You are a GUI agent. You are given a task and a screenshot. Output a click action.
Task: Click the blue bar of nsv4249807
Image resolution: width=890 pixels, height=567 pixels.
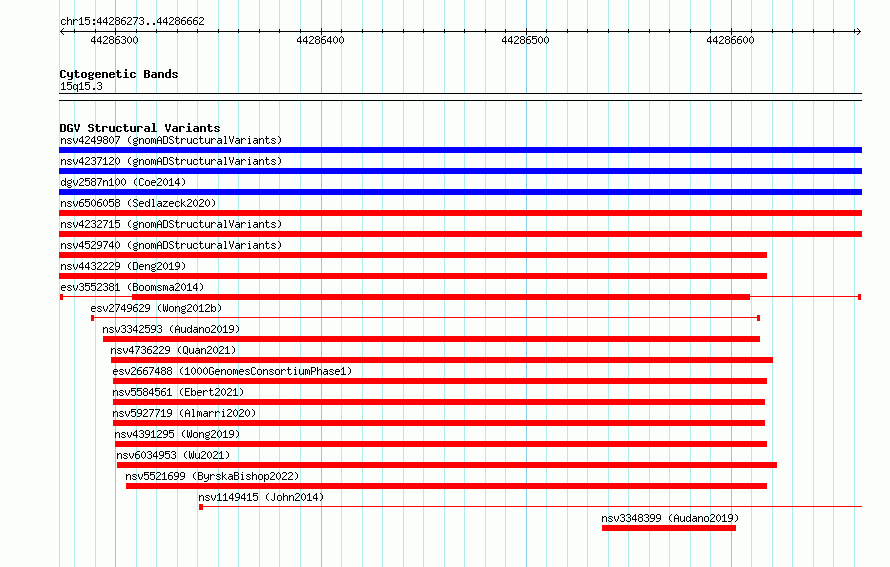(x=460, y=150)
